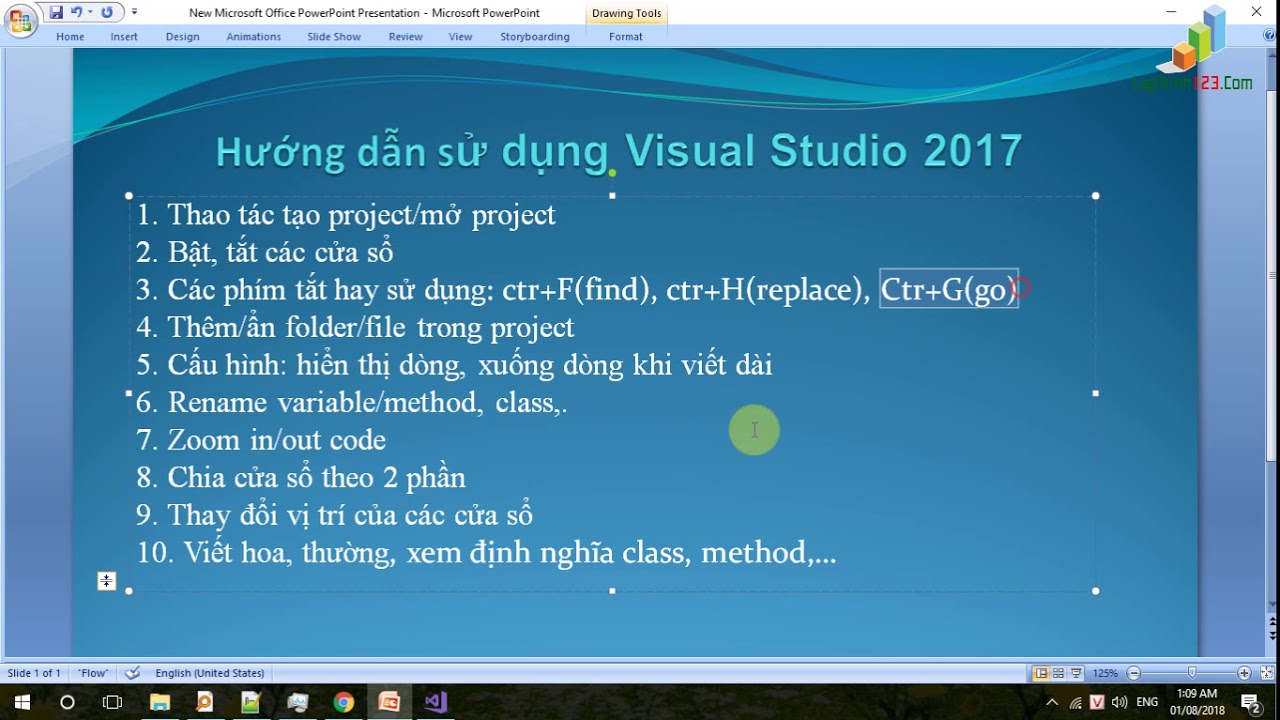Click the "Slide 1 of 1" status indicator
This screenshot has width=1280, height=720.
(x=34, y=673)
